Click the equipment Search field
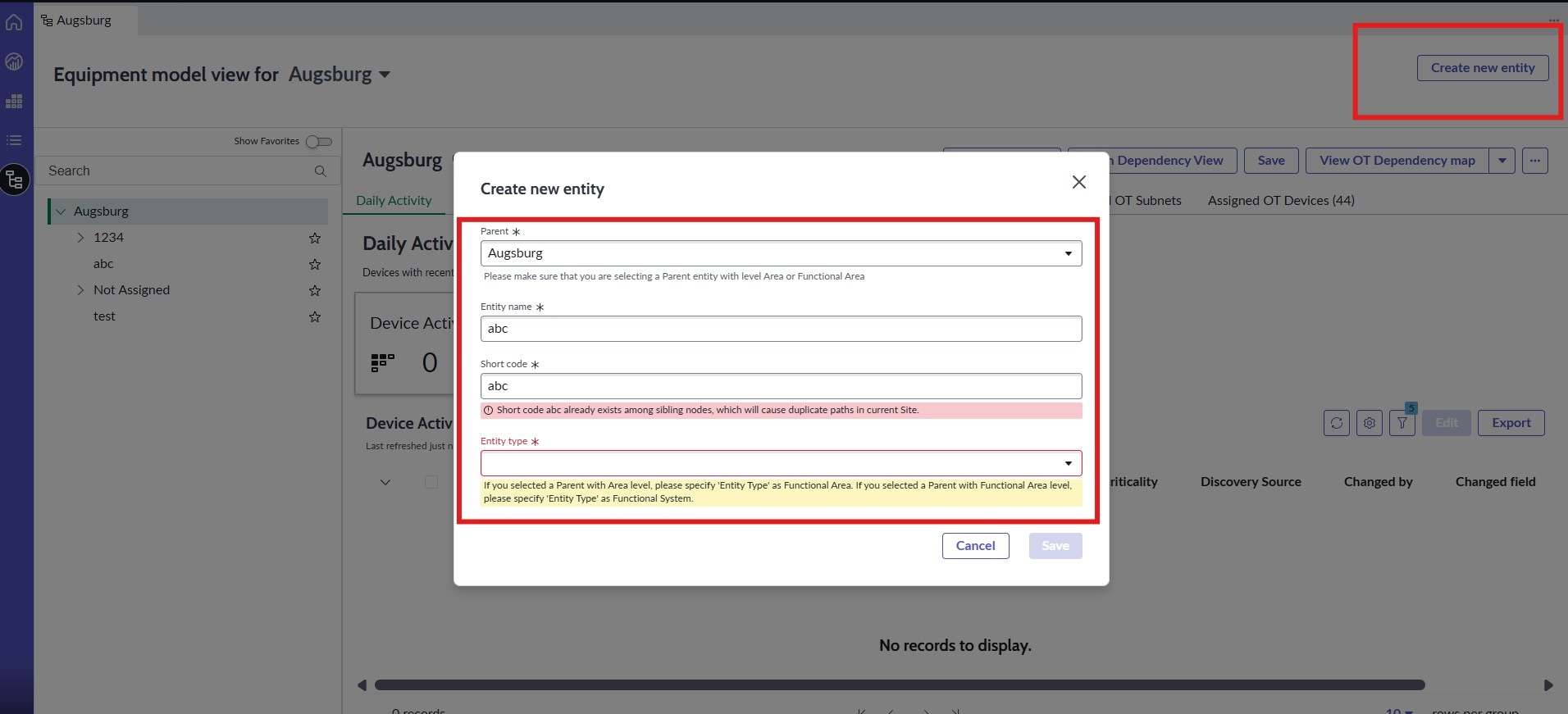Viewport: 1568px width, 714px height. pyautogui.click(x=188, y=171)
